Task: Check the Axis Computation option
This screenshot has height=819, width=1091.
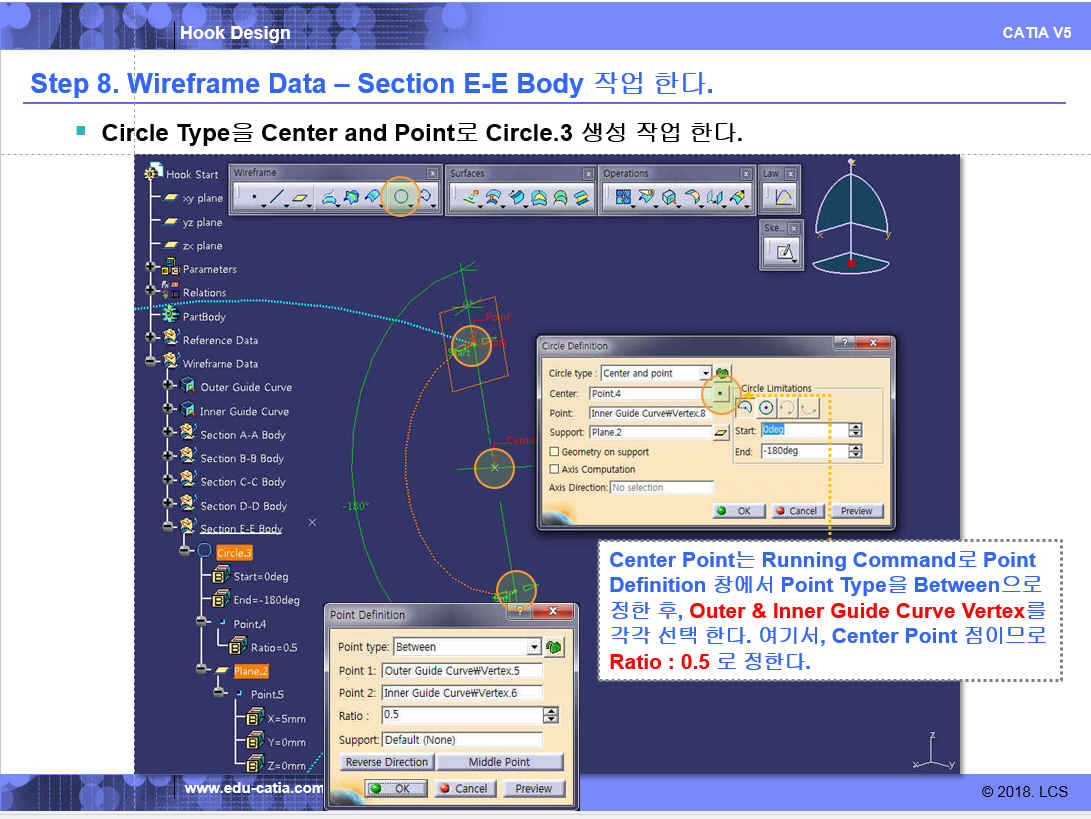Action: 555,469
